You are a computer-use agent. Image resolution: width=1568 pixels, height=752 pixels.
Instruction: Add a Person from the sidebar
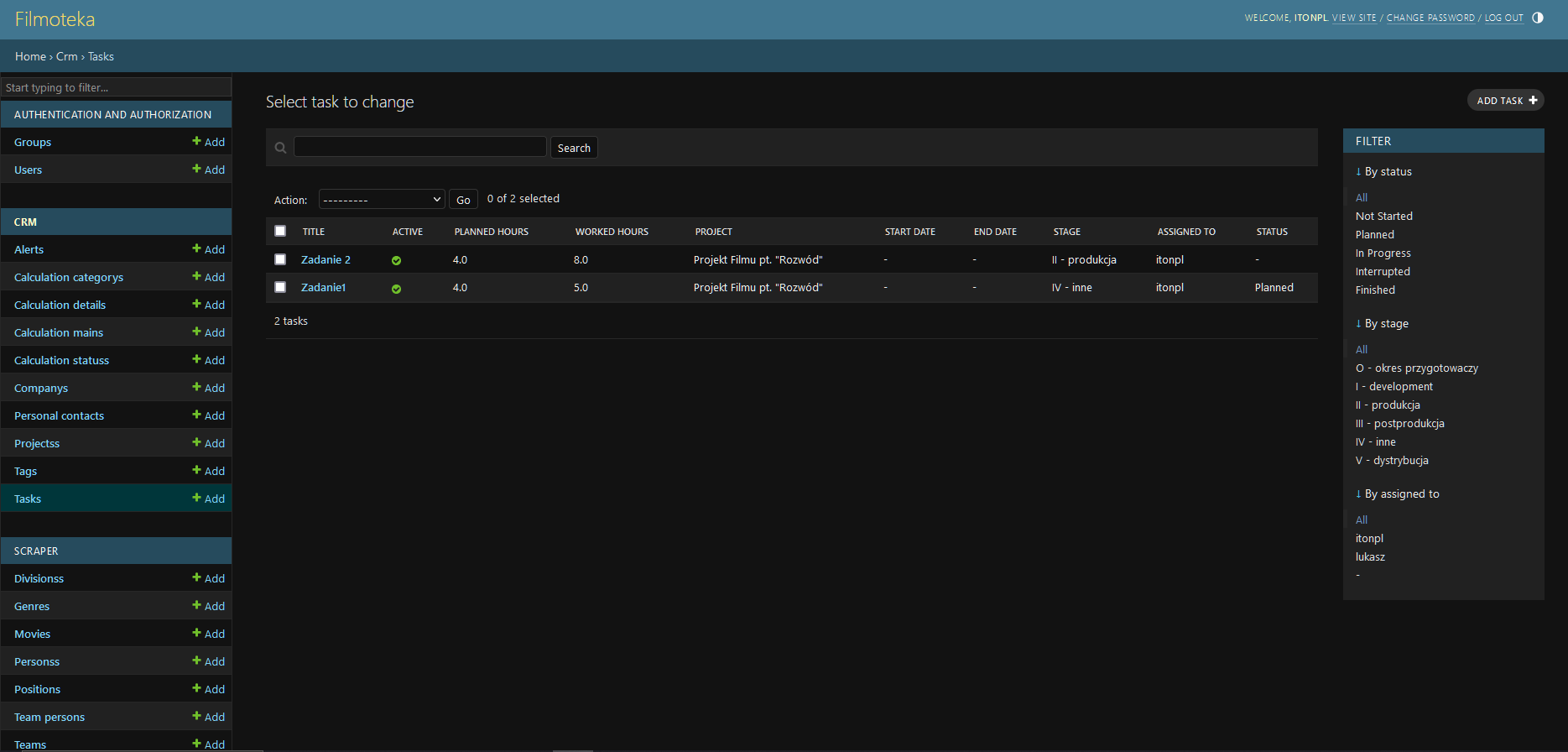[208, 661]
